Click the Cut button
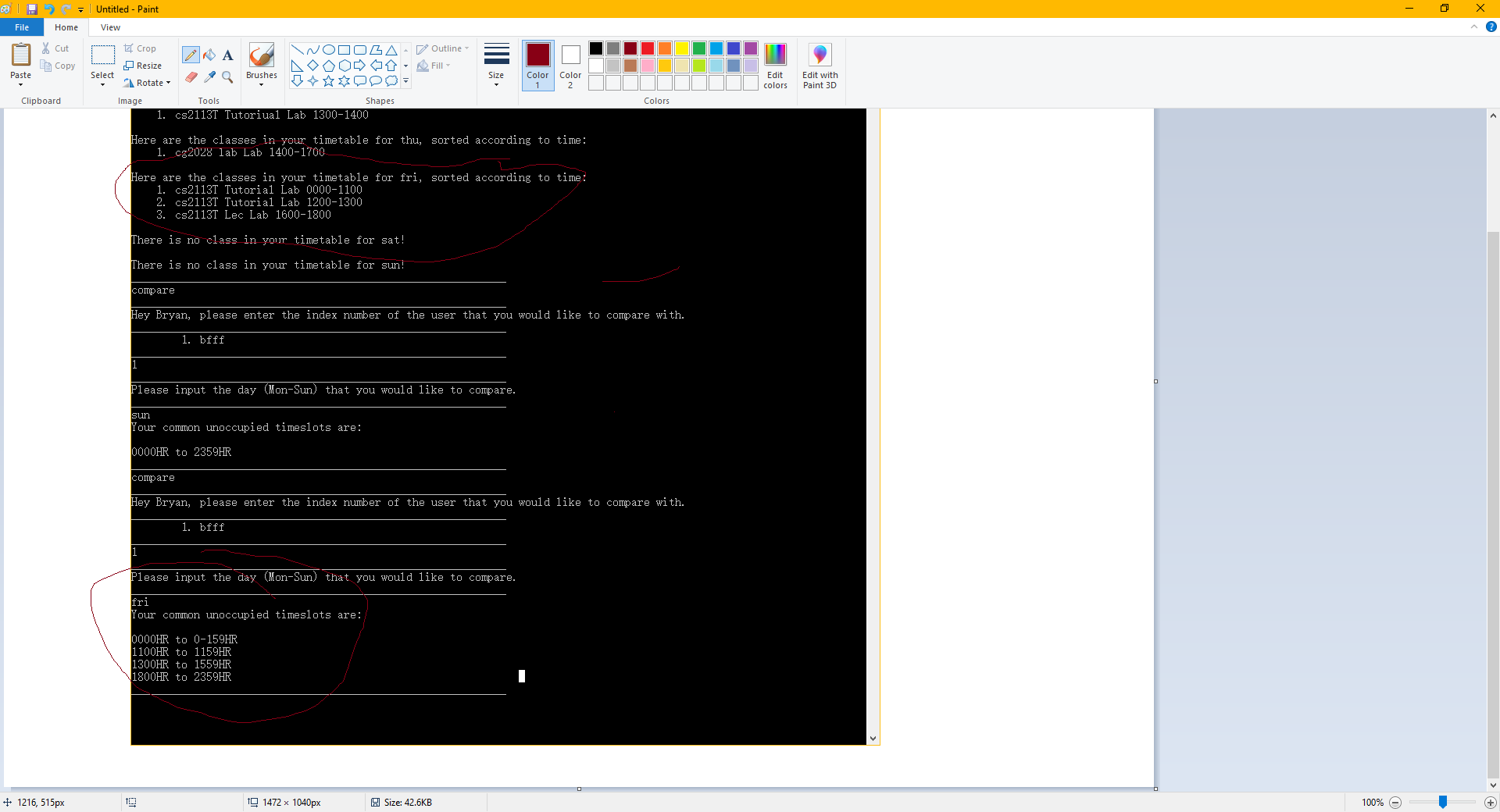The image size is (1500, 812). point(55,48)
